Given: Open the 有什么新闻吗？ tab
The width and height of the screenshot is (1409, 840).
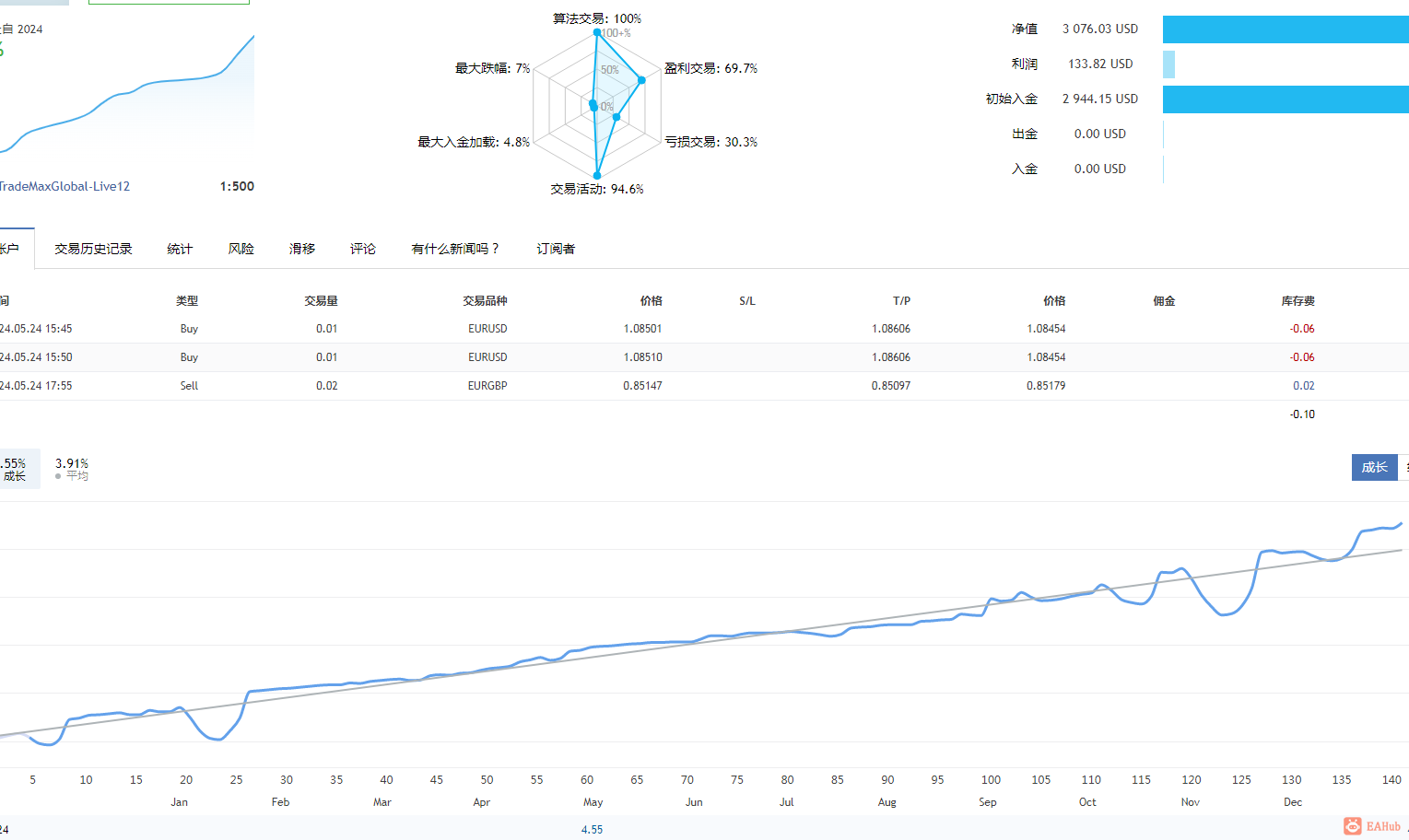Looking at the screenshot, I should 455,249.
